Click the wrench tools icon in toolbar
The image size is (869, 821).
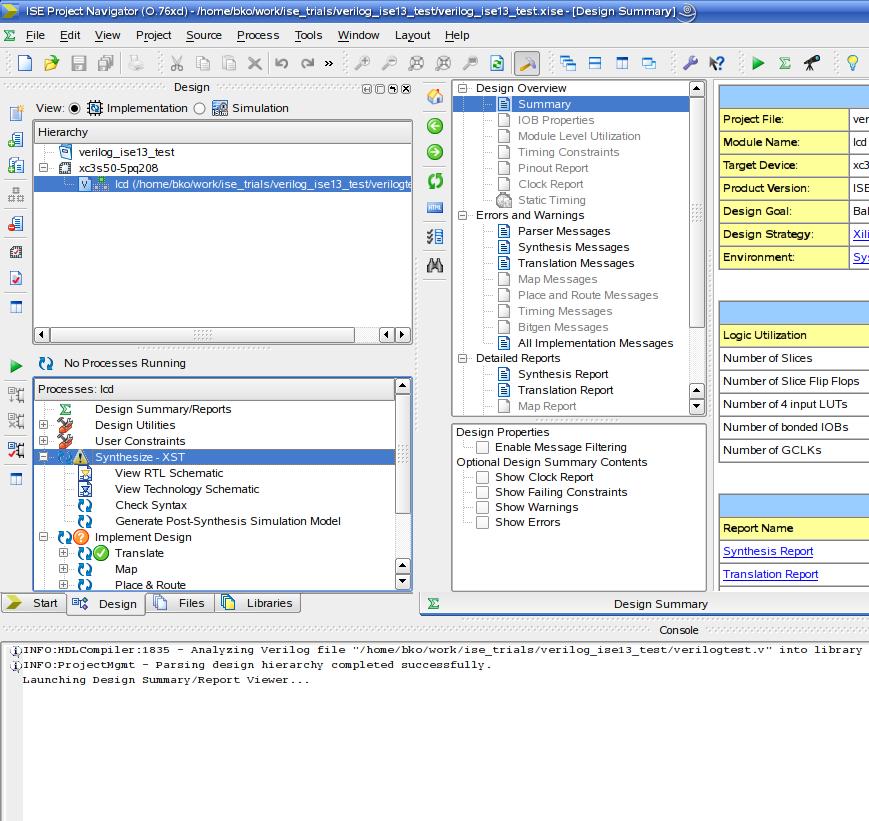[690, 63]
